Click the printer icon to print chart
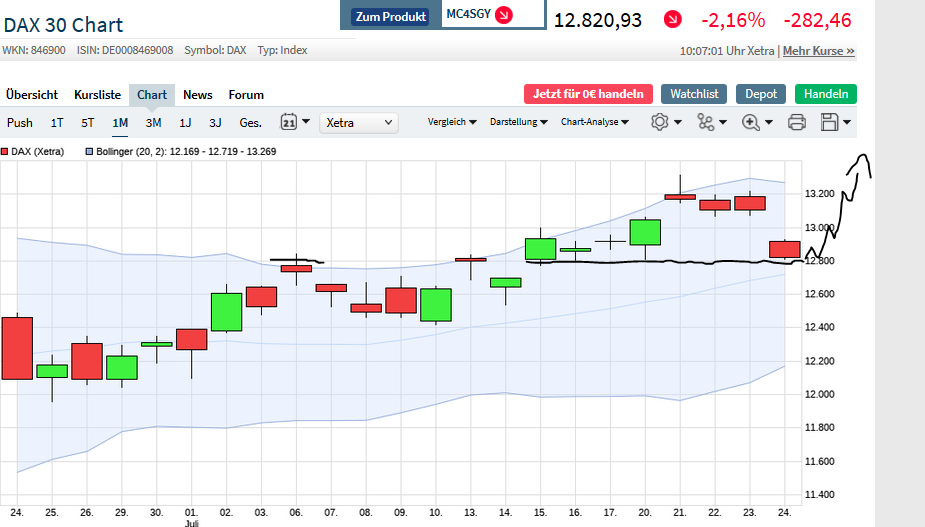 pyautogui.click(x=796, y=122)
